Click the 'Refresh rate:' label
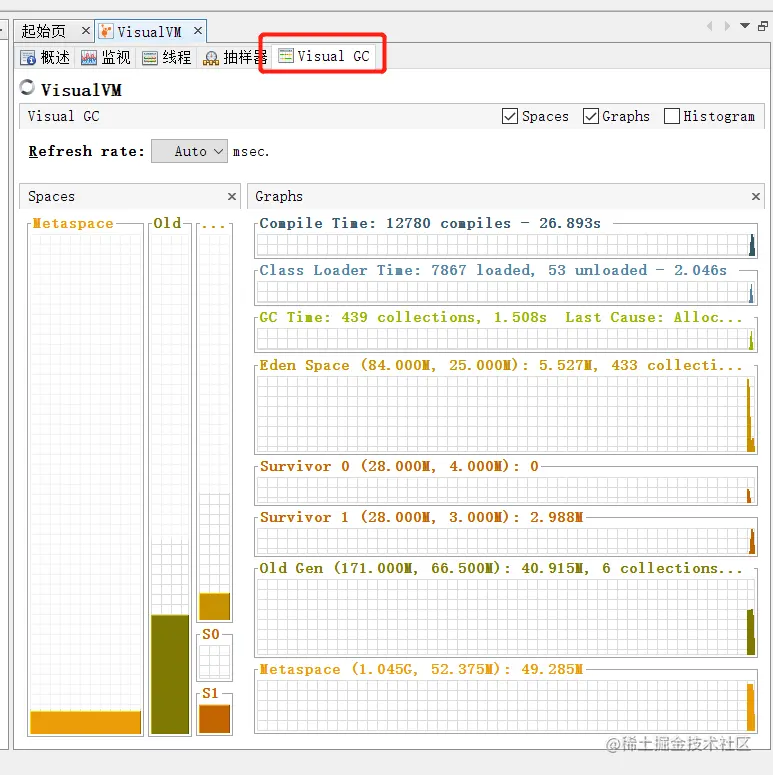The image size is (773, 775). point(86,151)
